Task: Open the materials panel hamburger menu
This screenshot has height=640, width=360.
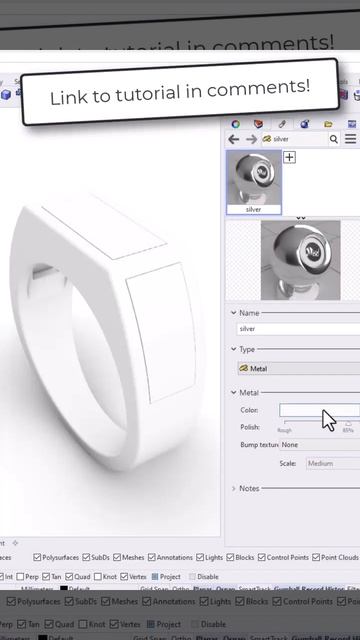Action: click(351, 139)
